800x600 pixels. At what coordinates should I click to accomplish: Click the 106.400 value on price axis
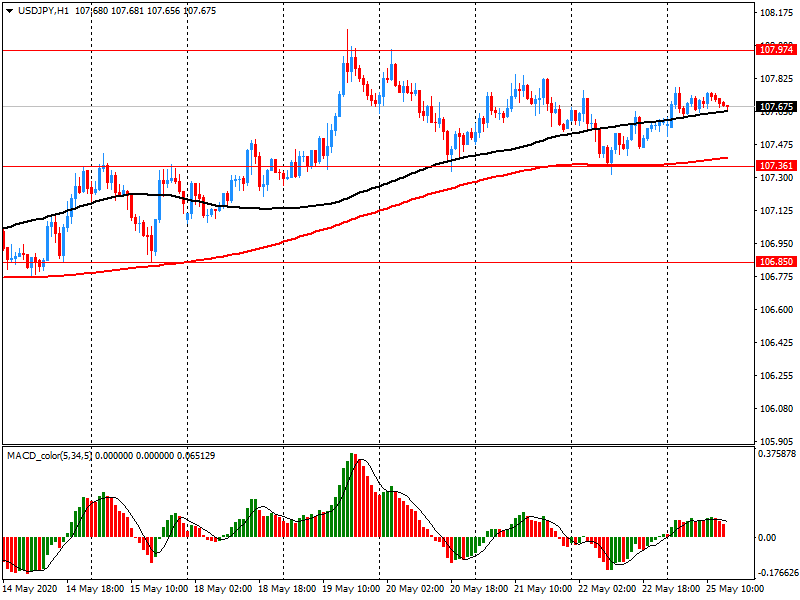tap(777, 343)
